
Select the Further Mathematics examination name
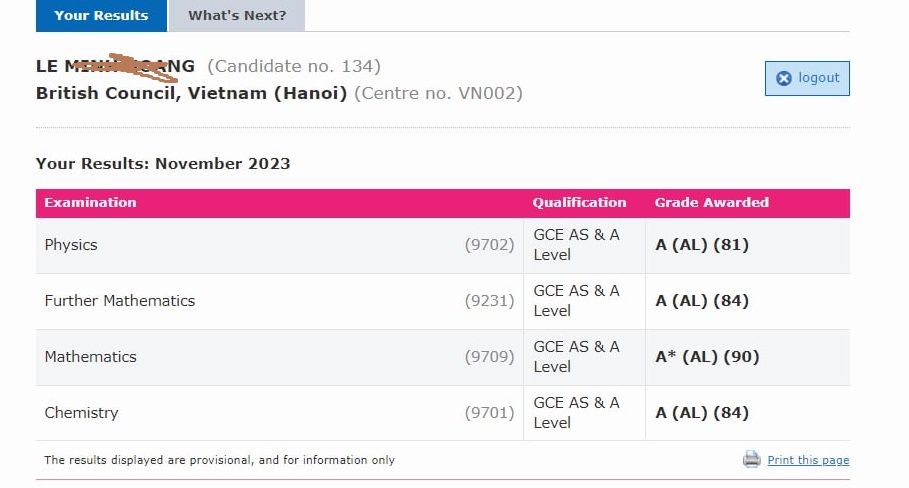click(120, 301)
